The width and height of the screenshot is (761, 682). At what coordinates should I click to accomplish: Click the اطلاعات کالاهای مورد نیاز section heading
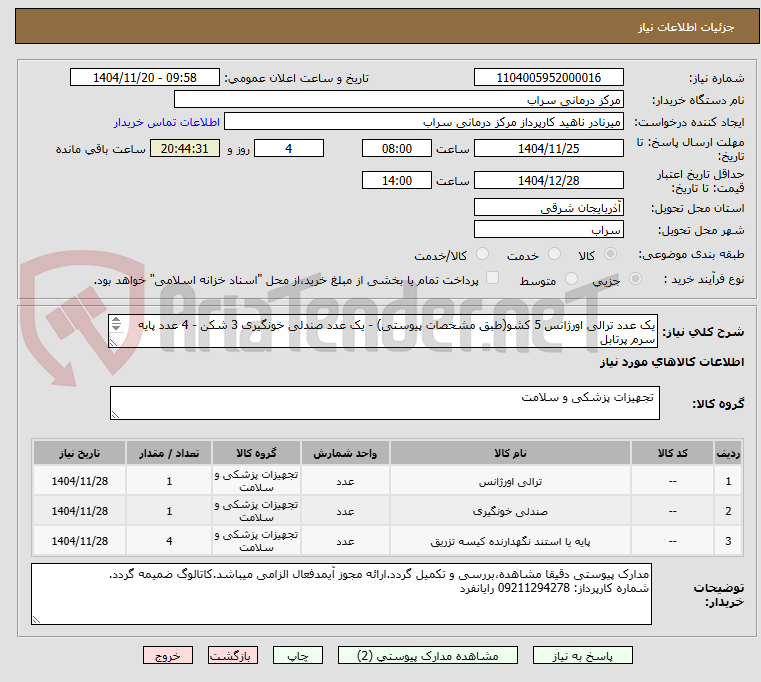click(x=672, y=362)
